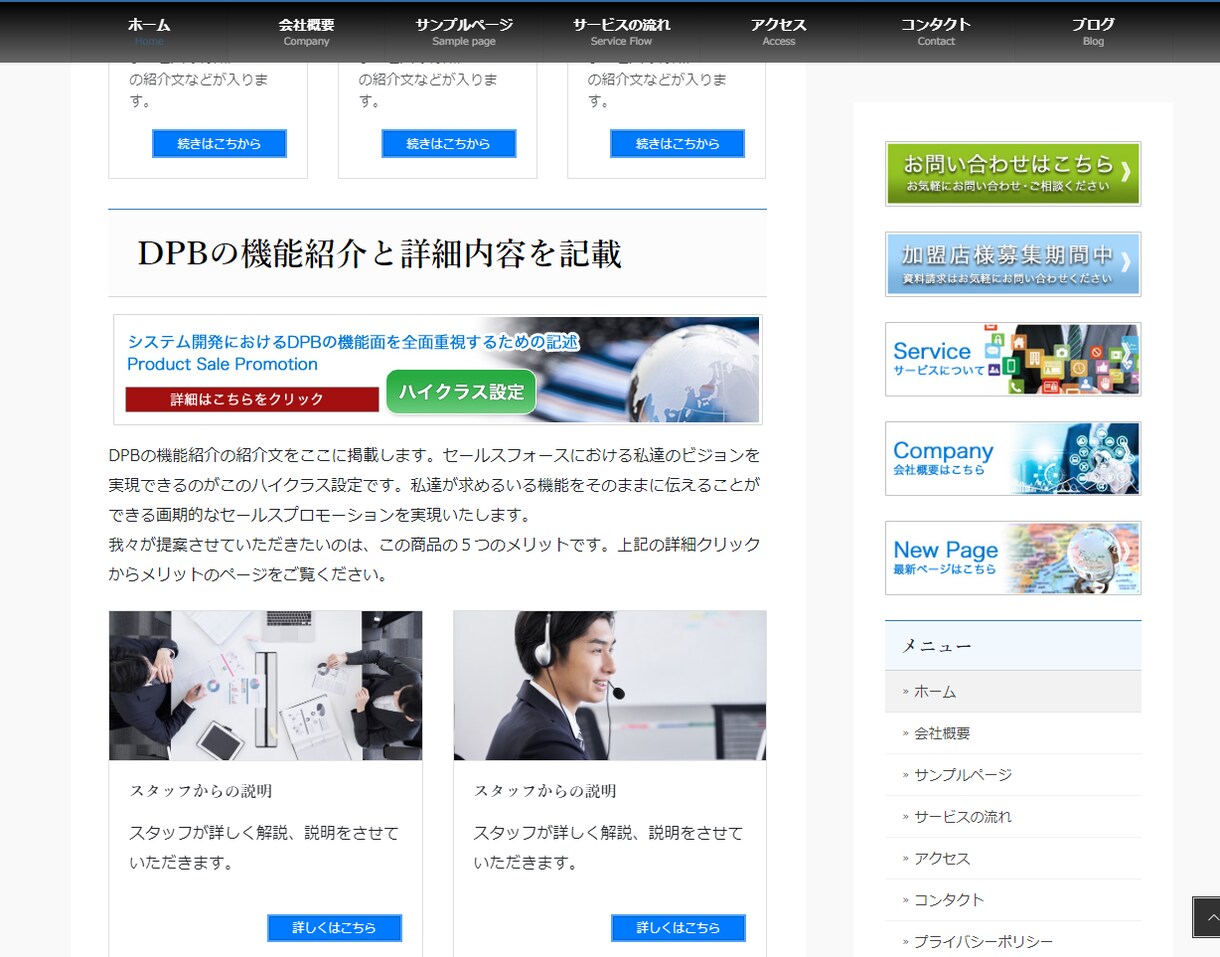This screenshot has width=1220, height=957.
Task: Click the Product Sale Promotion text
Action: coord(222,364)
